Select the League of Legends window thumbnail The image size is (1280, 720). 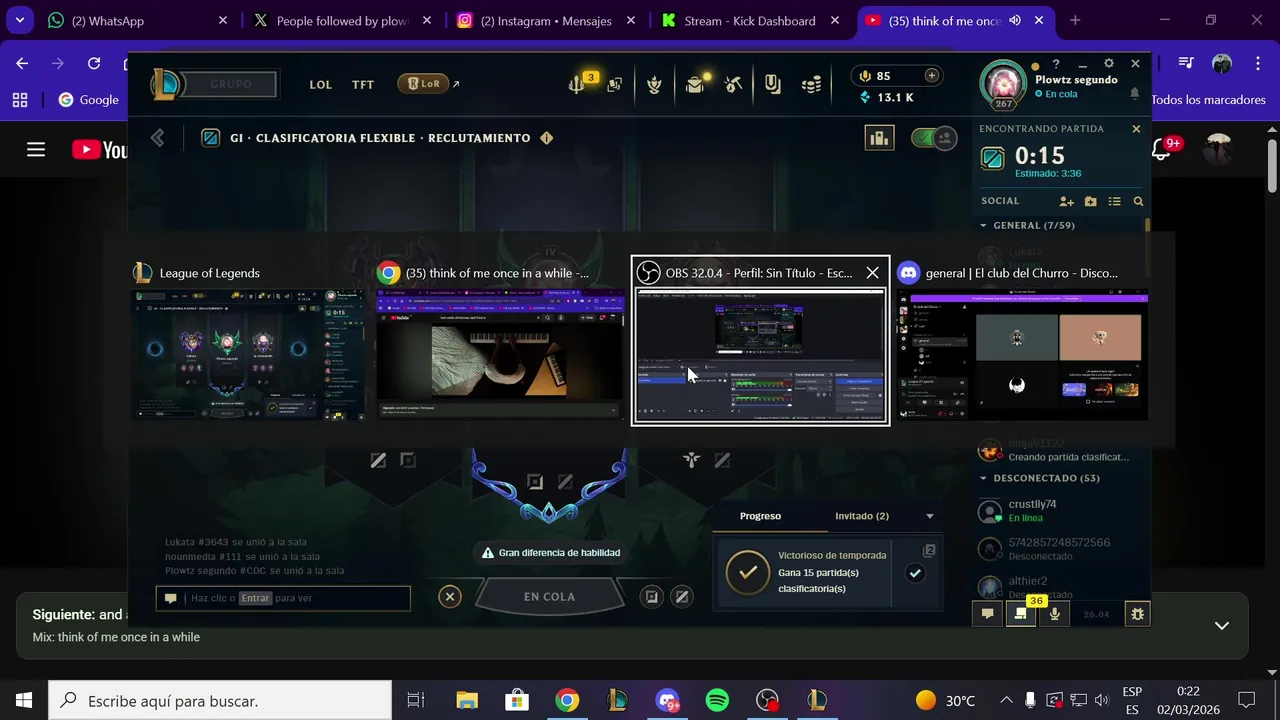click(248, 354)
